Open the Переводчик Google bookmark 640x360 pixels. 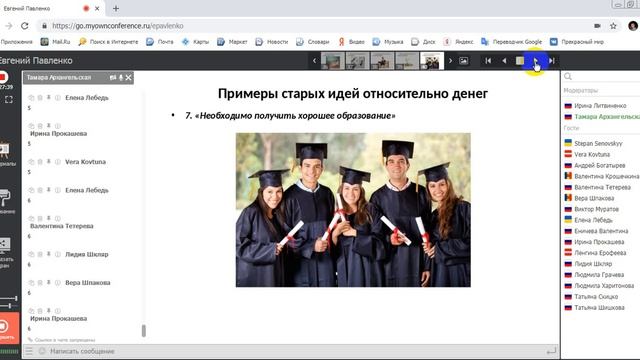point(511,42)
